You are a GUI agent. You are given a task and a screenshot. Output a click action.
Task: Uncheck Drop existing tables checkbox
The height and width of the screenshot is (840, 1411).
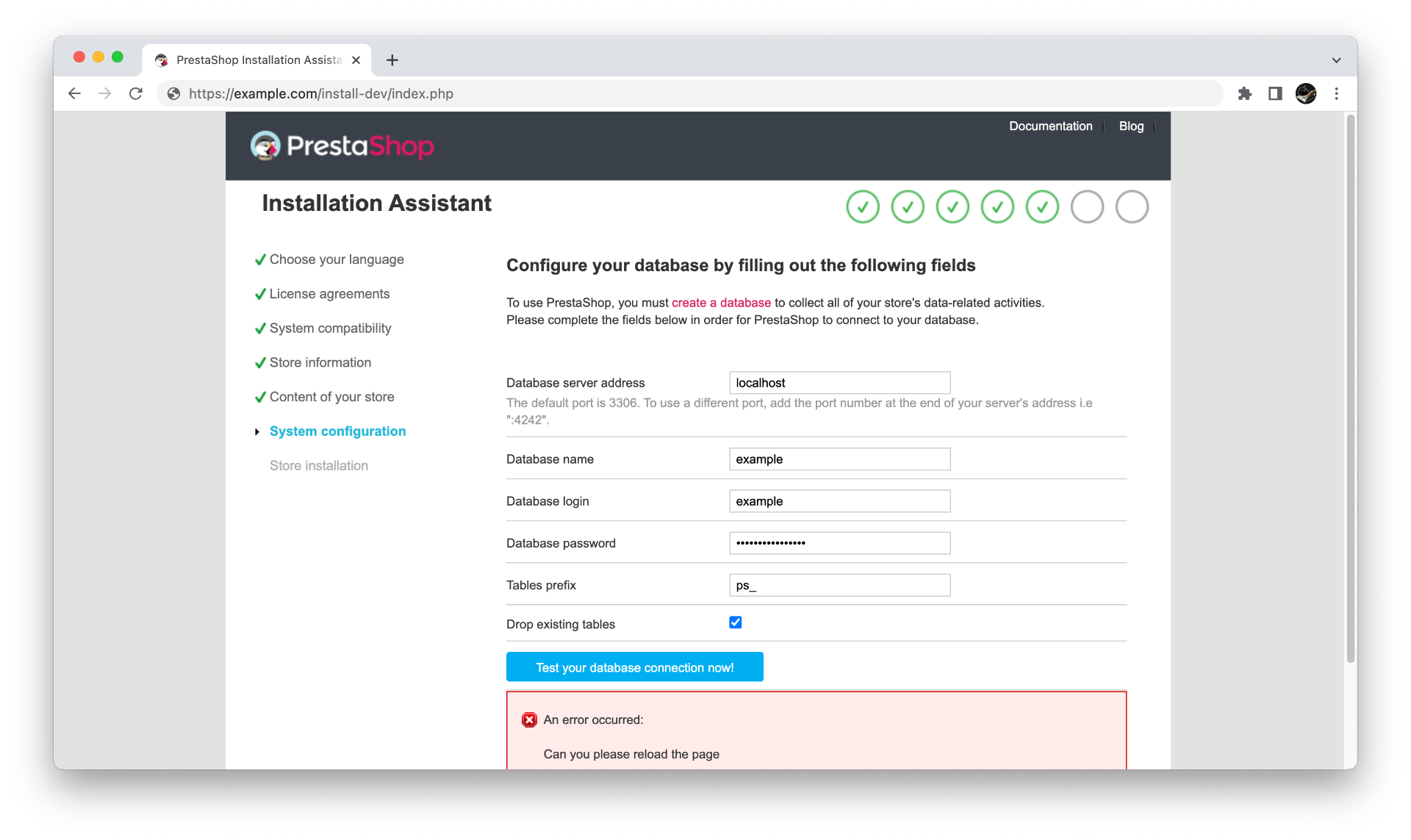(736, 622)
